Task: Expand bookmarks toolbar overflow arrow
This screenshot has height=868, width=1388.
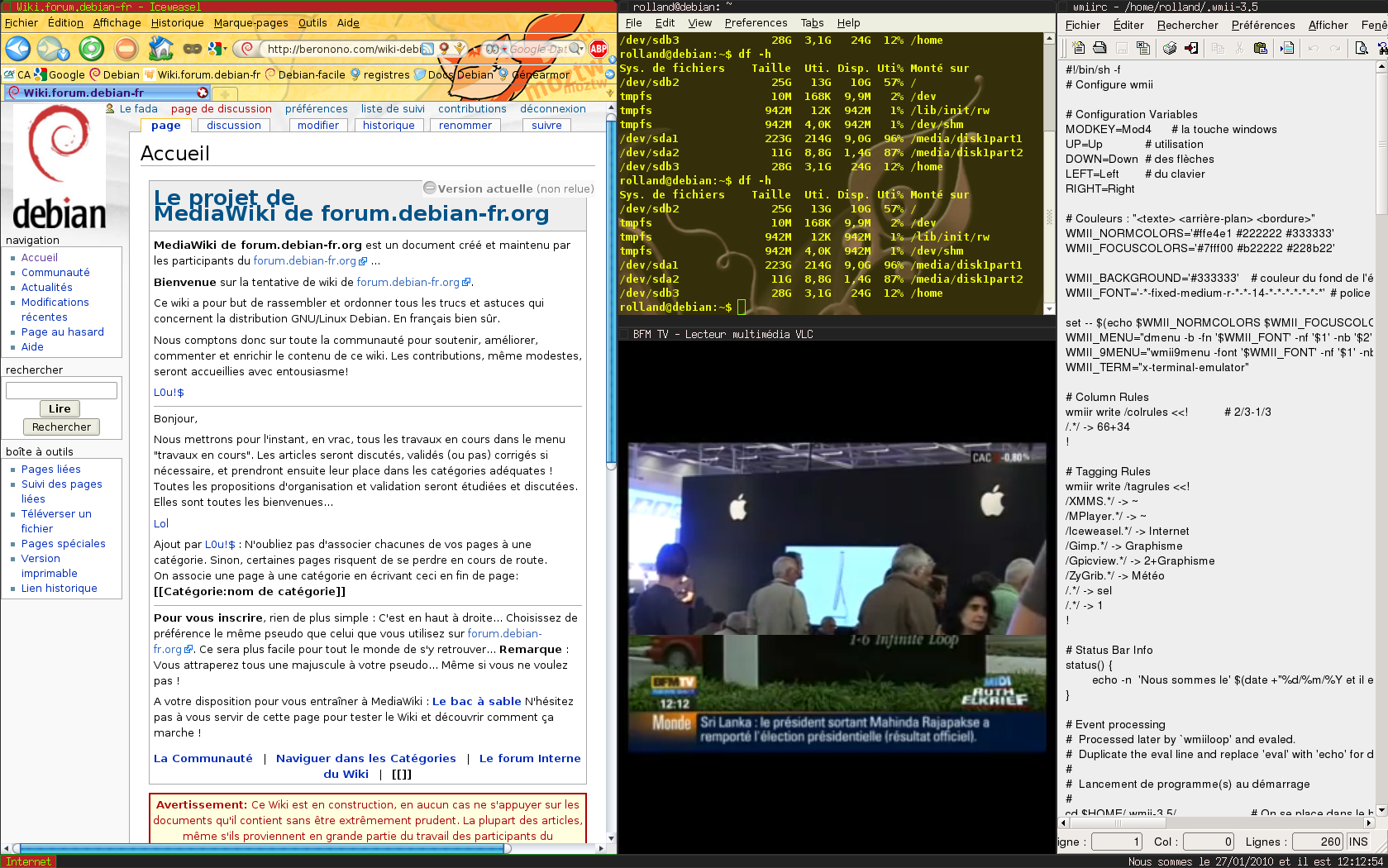Action: 610,74
